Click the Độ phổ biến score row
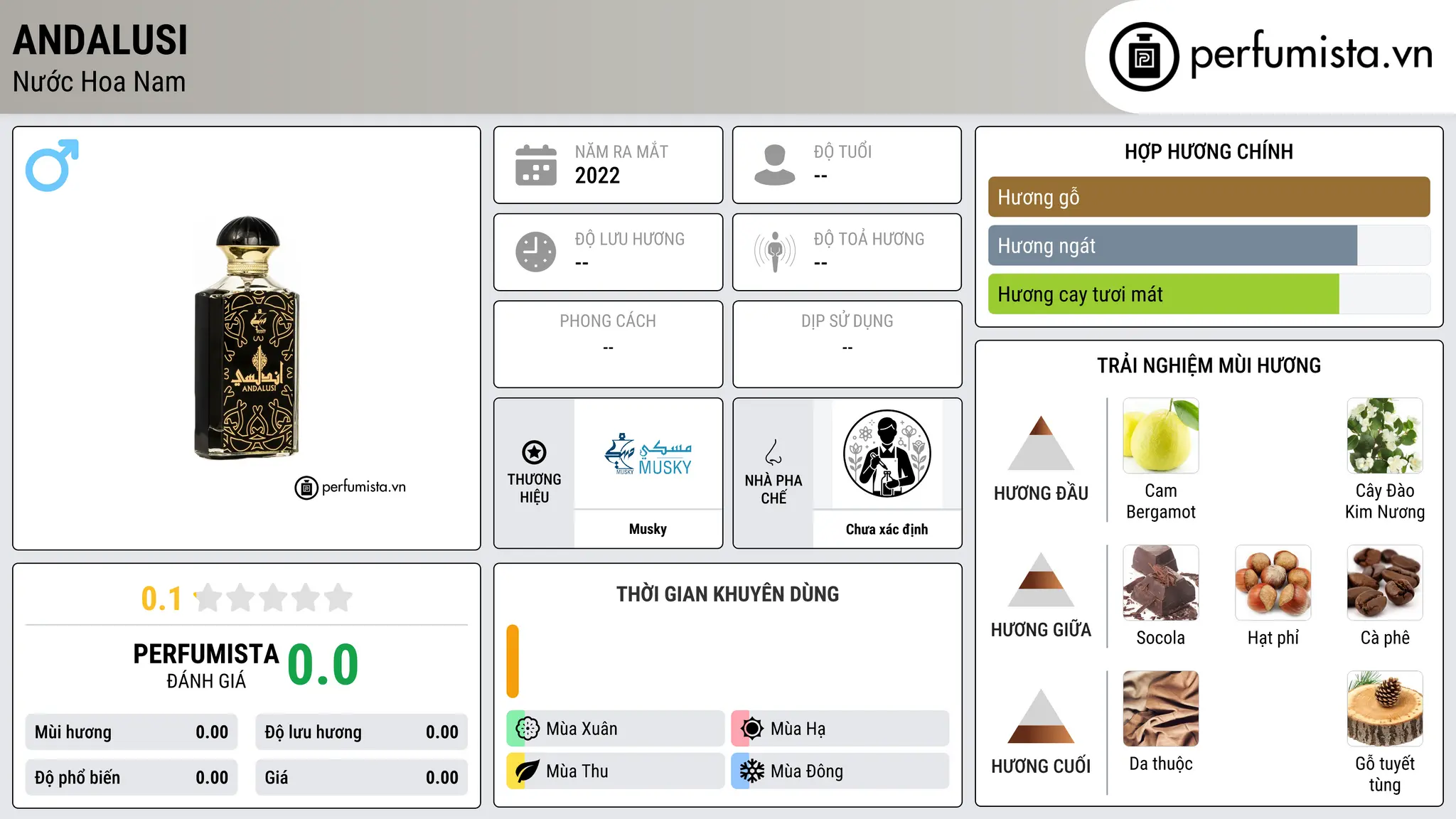This screenshot has width=1456, height=819. [x=132, y=778]
